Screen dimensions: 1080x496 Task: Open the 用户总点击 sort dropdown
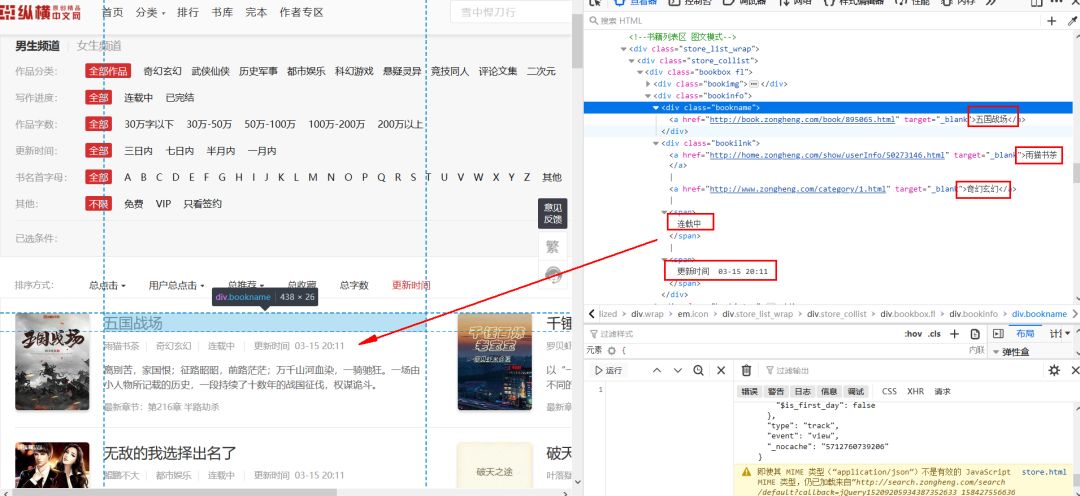[x=177, y=285]
